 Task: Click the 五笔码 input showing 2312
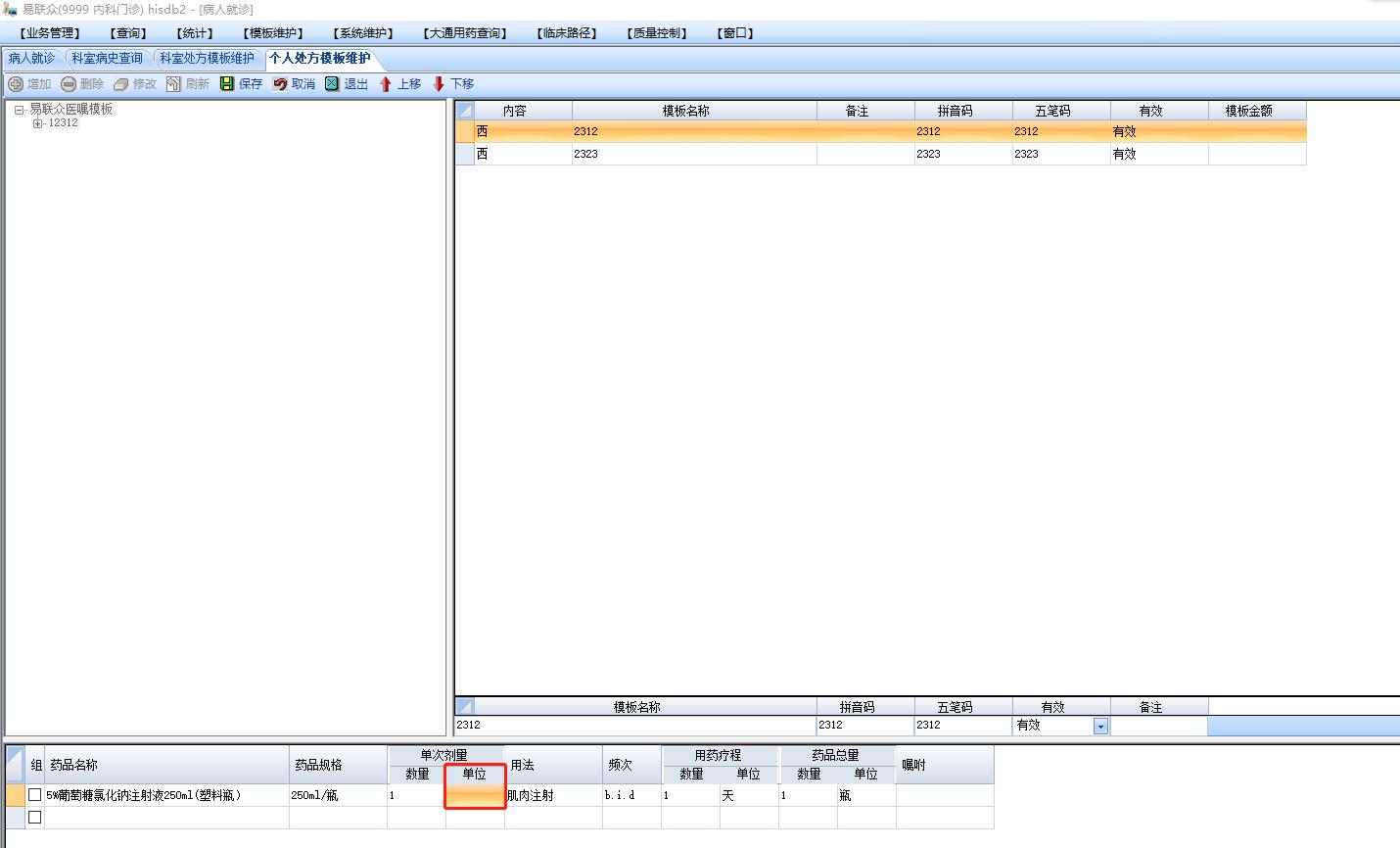(x=963, y=726)
